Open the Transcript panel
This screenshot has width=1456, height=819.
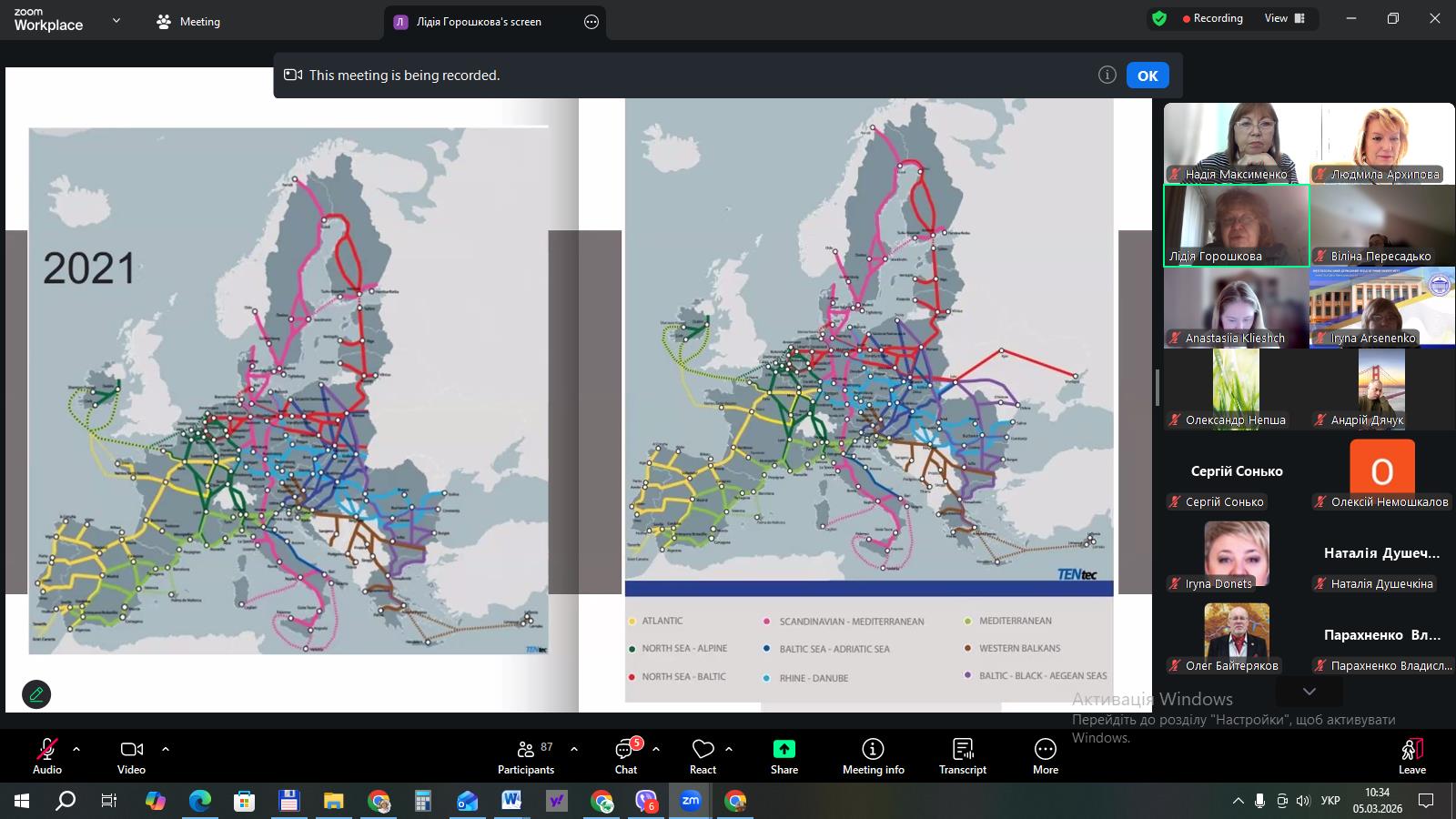coord(962,755)
